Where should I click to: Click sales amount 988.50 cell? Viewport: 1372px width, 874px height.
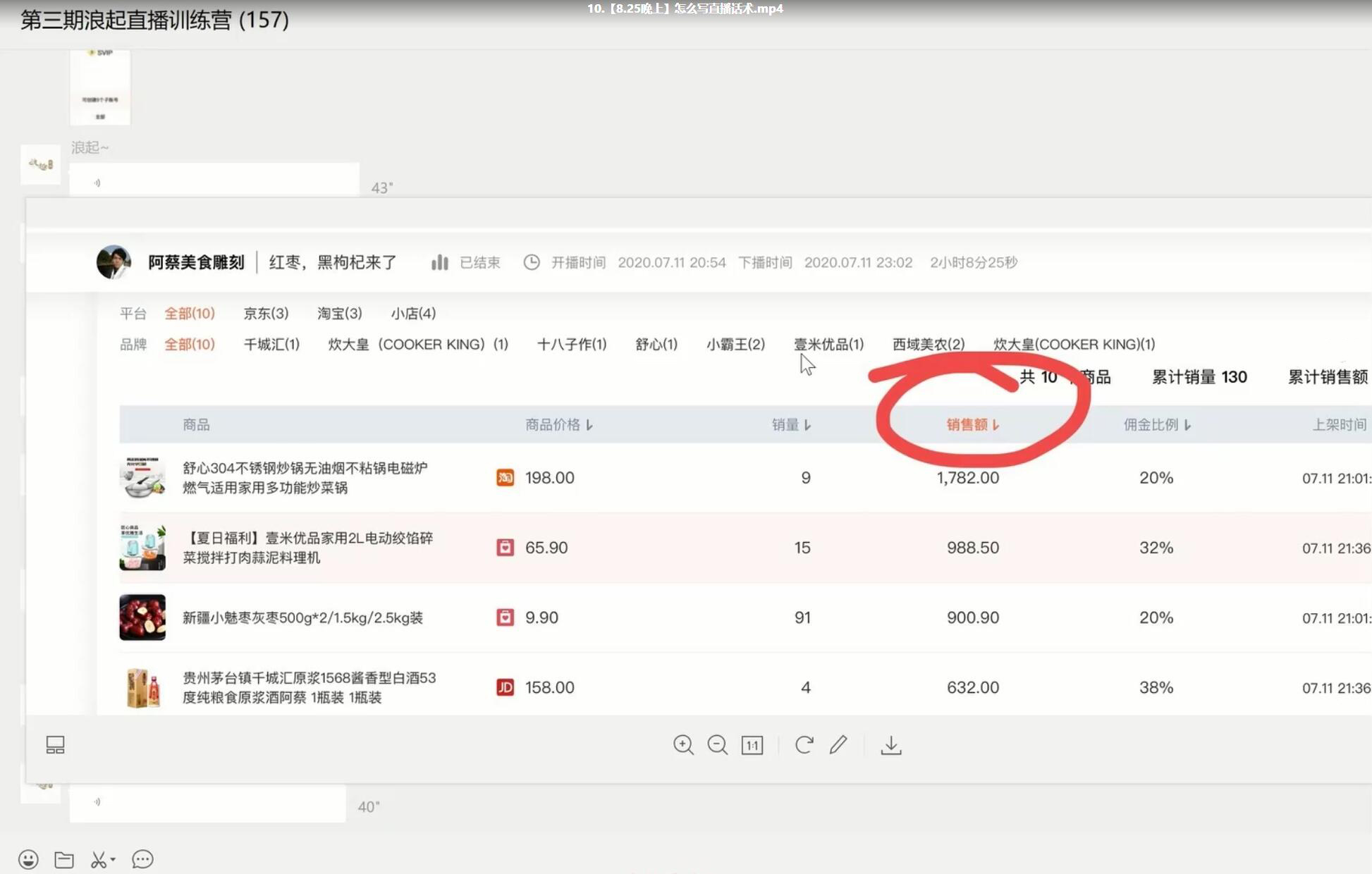tap(973, 548)
